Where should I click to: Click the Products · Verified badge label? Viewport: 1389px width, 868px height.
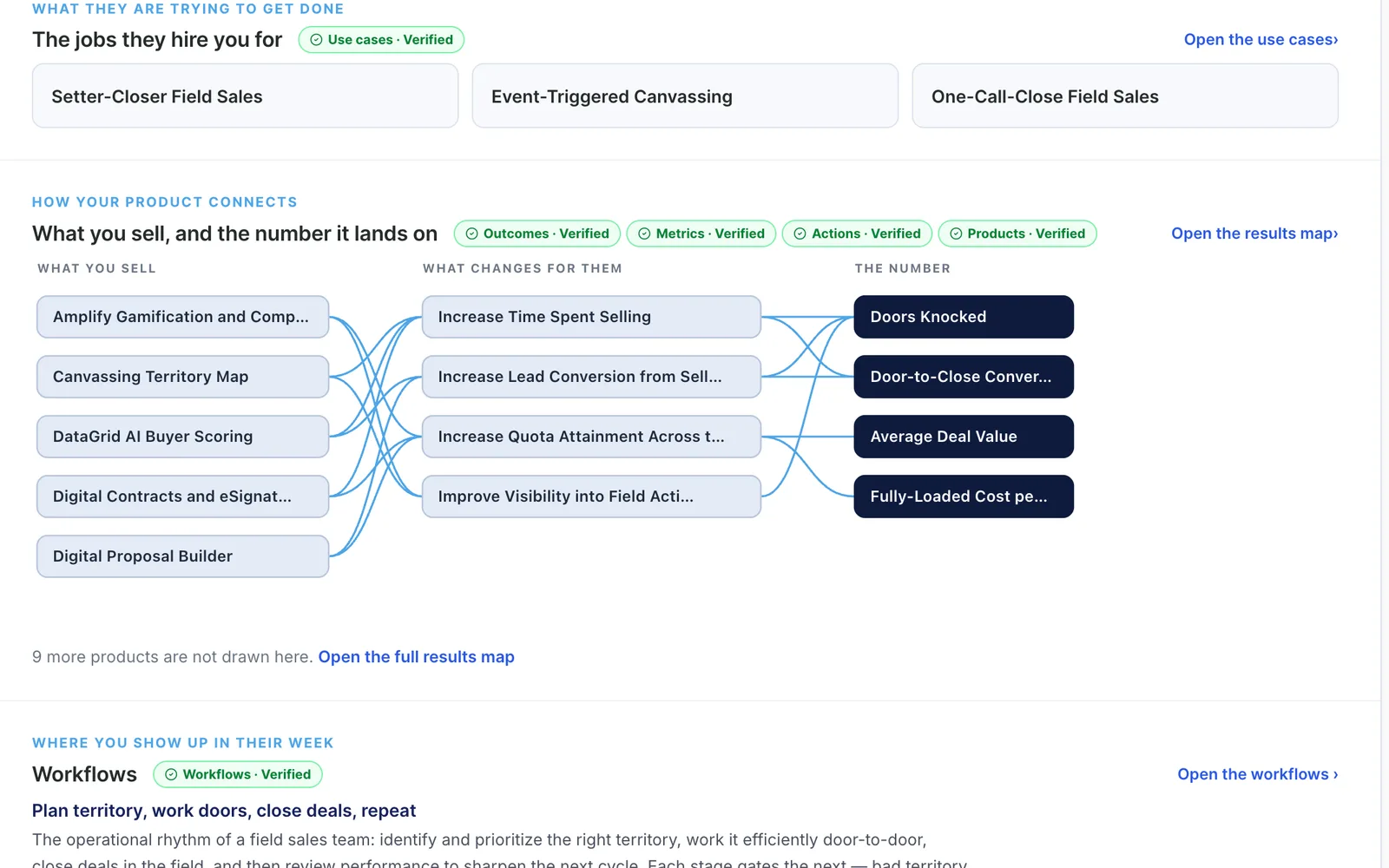[1026, 233]
